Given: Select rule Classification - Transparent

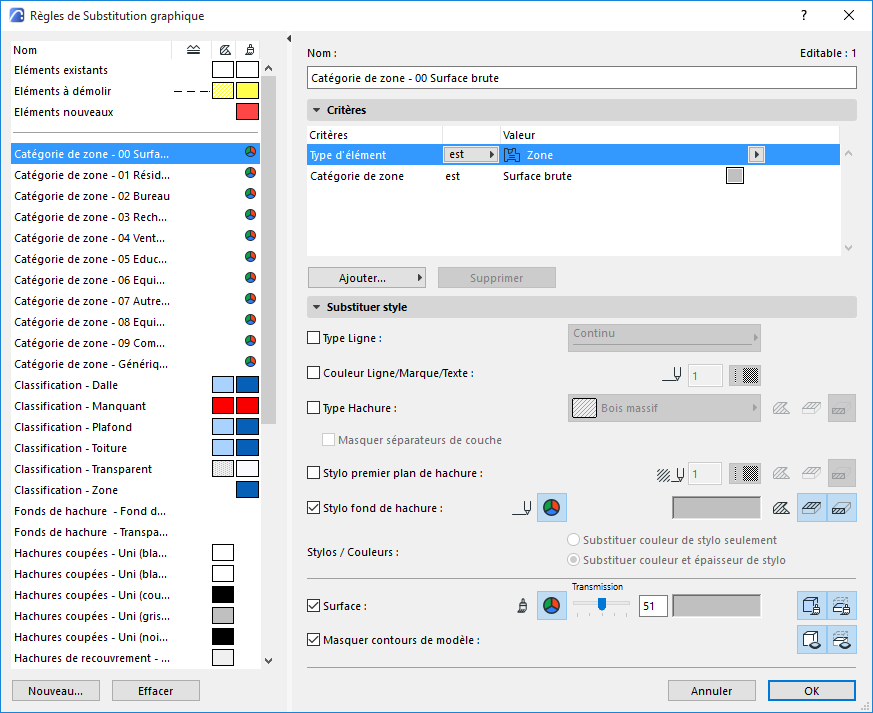Looking at the screenshot, I should pos(135,469).
